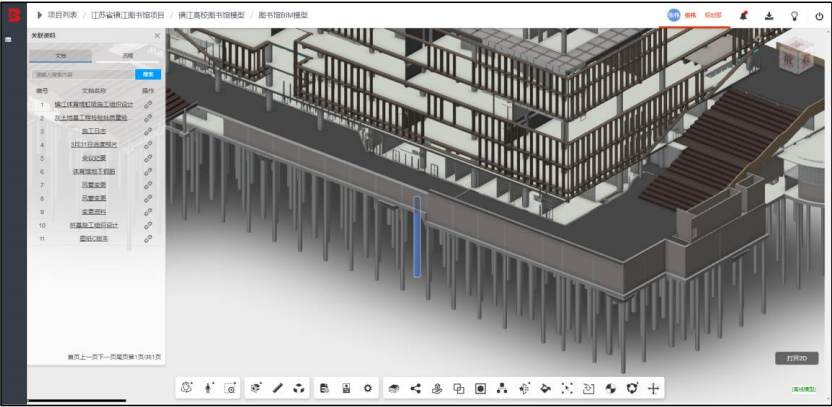Toggle the light bulb icon in the top bar
This screenshot has width=832, height=407.
794,16
